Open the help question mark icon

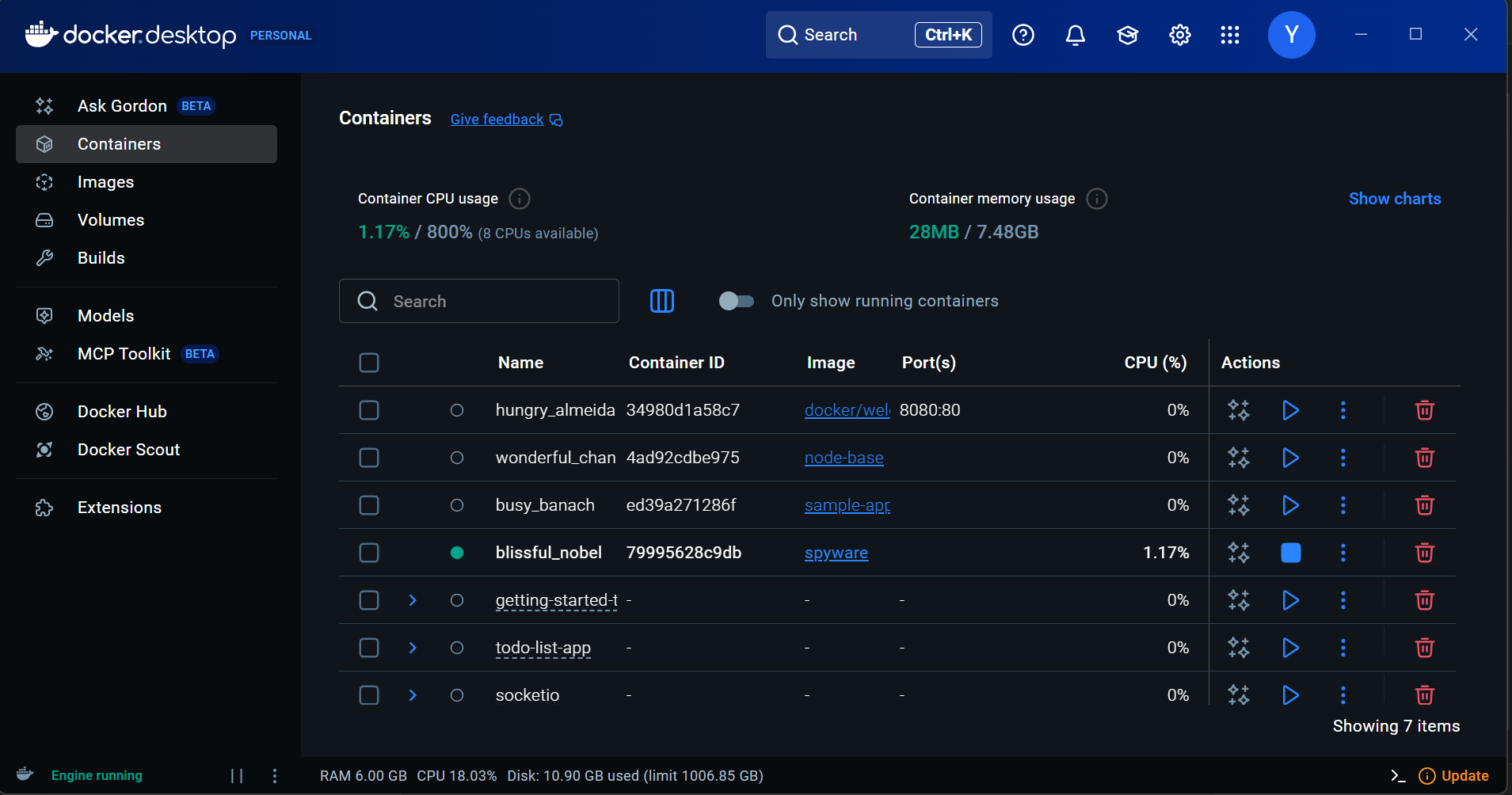[1023, 35]
